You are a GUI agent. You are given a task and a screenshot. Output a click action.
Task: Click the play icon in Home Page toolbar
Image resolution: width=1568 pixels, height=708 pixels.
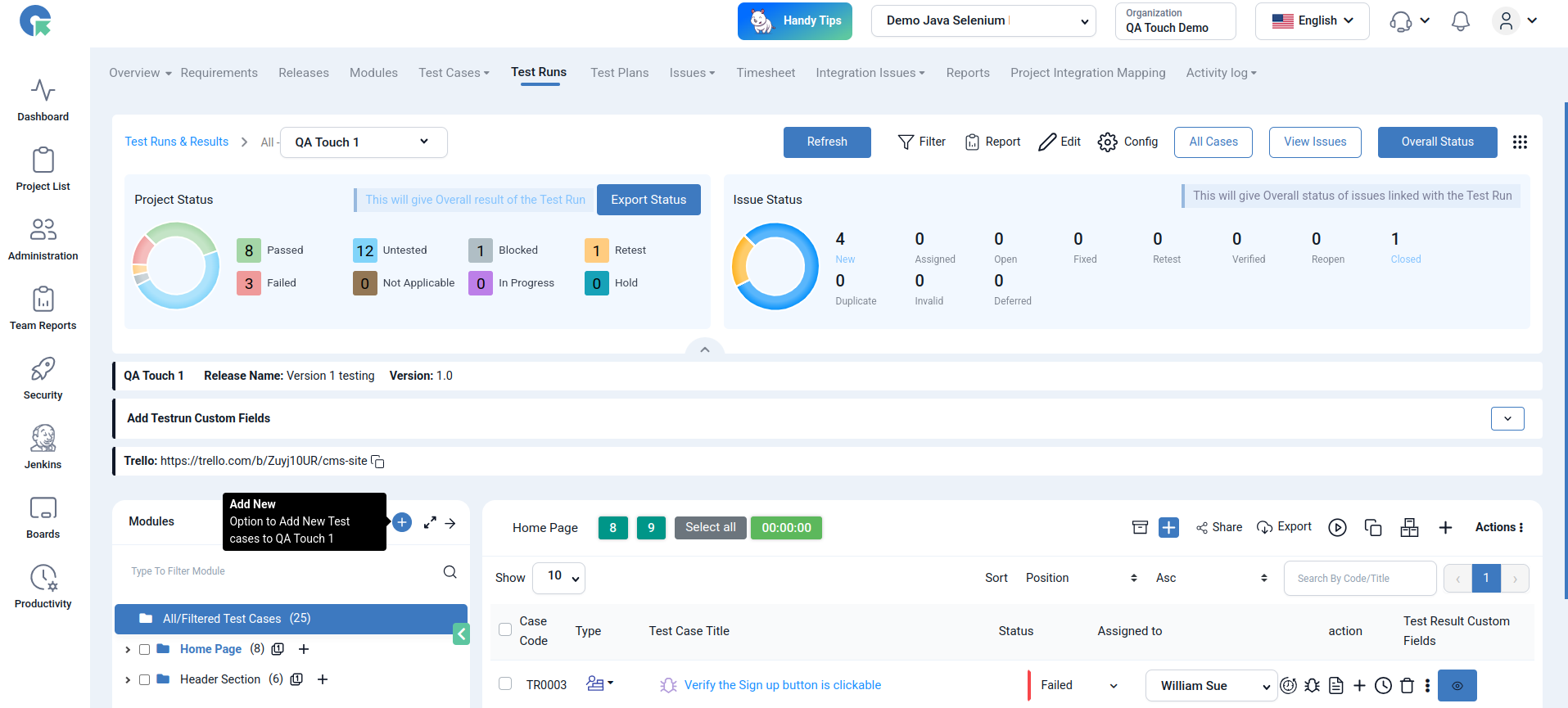coord(1337,528)
